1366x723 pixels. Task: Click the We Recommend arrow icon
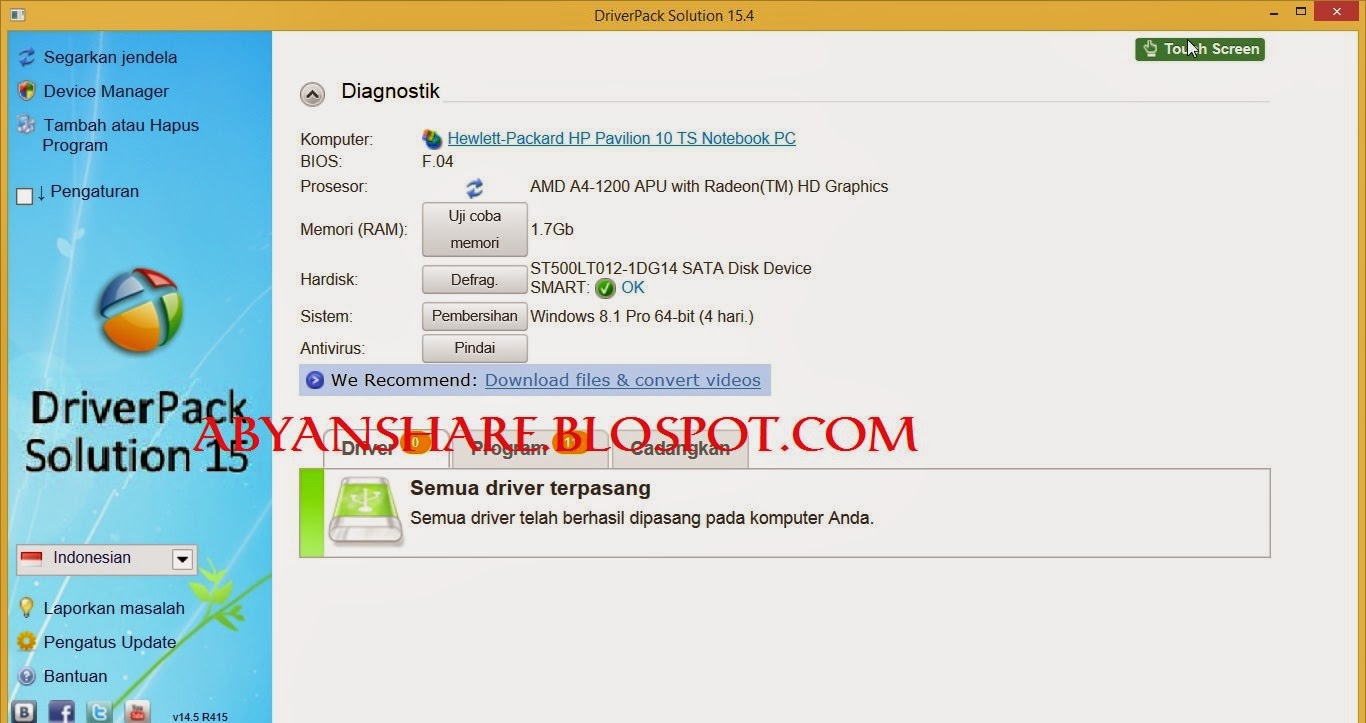click(x=315, y=380)
